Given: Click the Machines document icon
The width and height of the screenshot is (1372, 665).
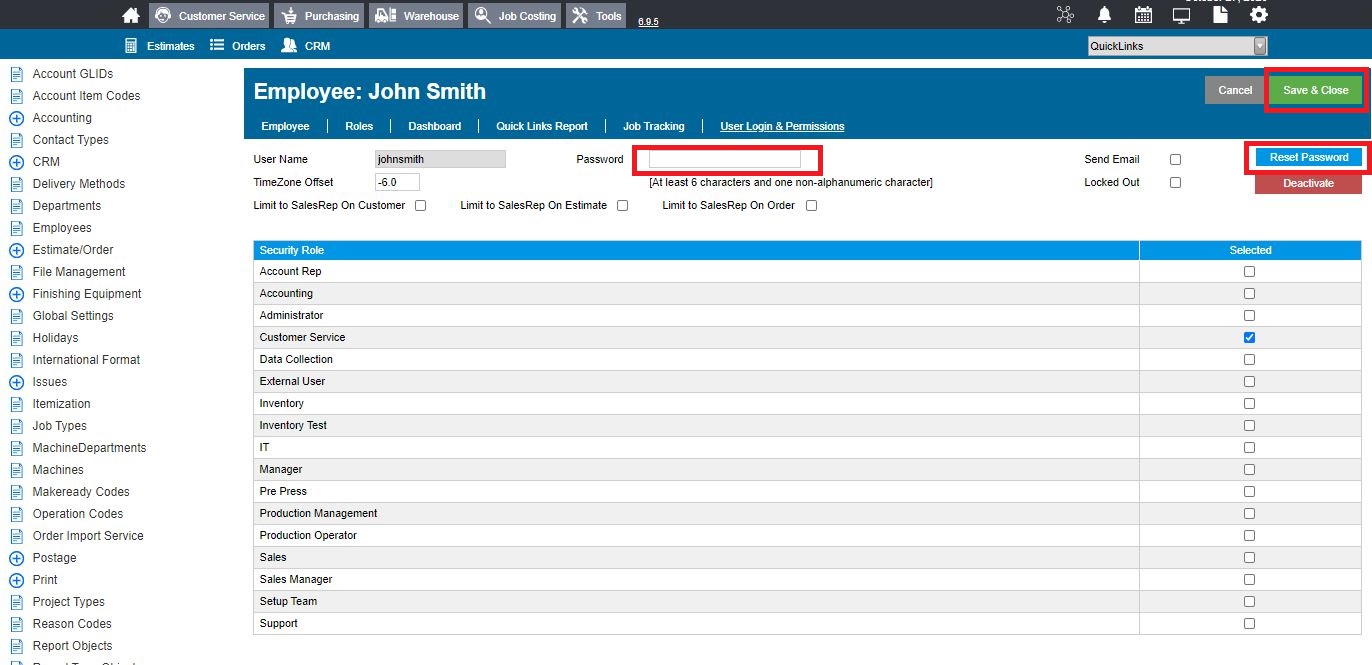Looking at the screenshot, I should pyautogui.click(x=16, y=470).
